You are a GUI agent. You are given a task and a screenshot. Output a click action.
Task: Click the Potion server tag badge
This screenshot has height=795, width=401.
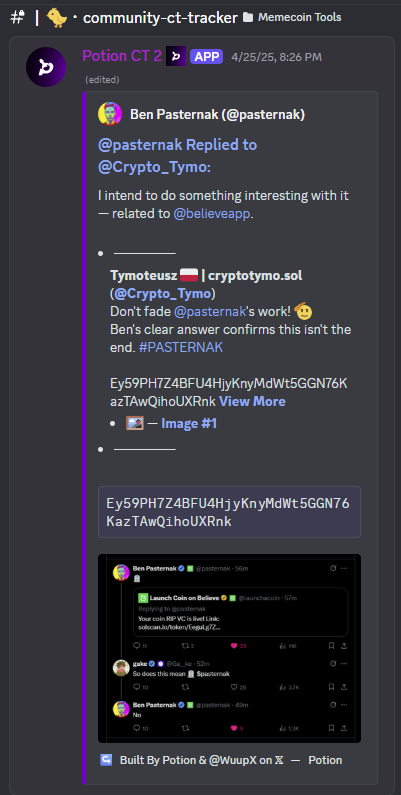[176, 56]
